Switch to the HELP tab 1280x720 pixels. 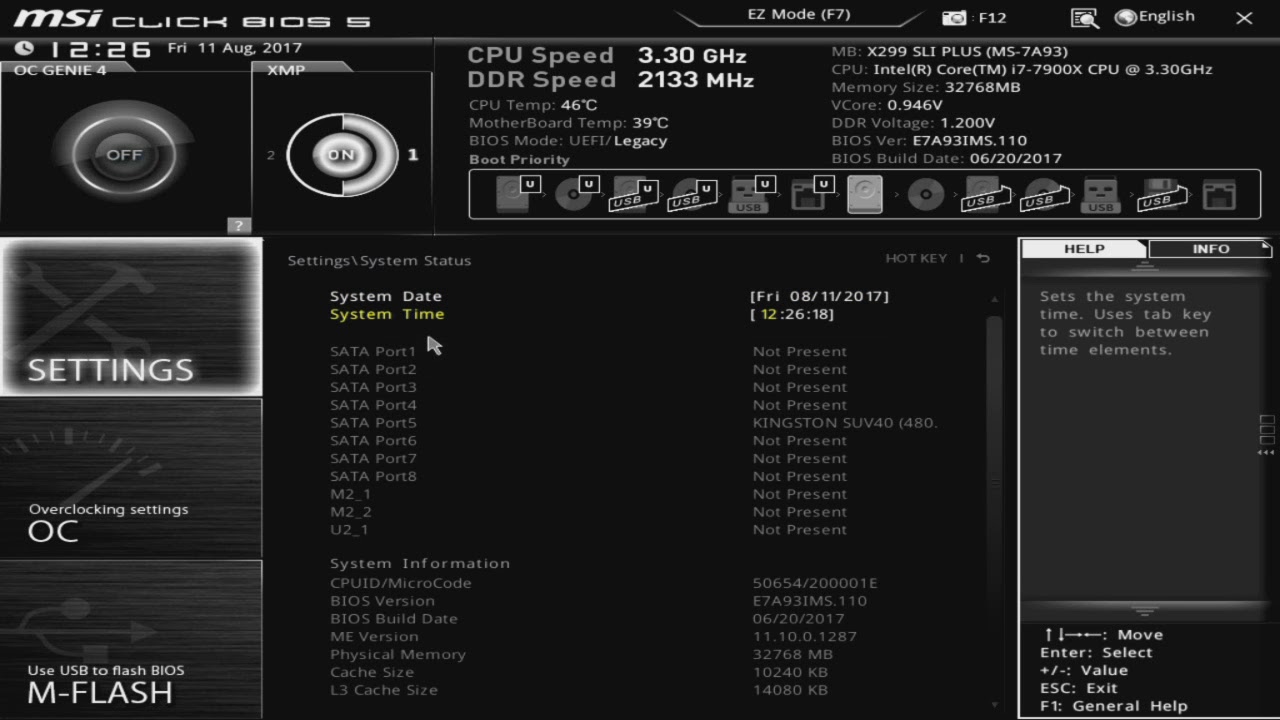[x=1084, y=249]
